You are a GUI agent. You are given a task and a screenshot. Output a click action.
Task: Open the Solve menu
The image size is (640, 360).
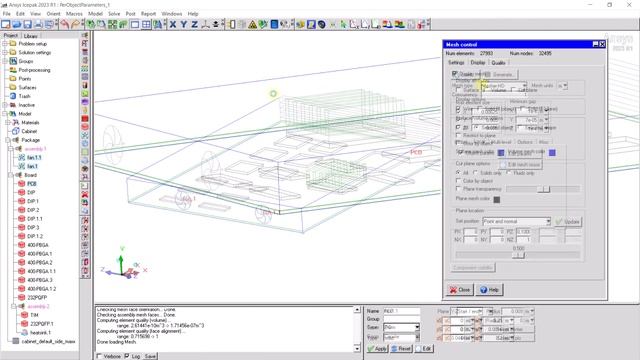(x=114, y=13)
